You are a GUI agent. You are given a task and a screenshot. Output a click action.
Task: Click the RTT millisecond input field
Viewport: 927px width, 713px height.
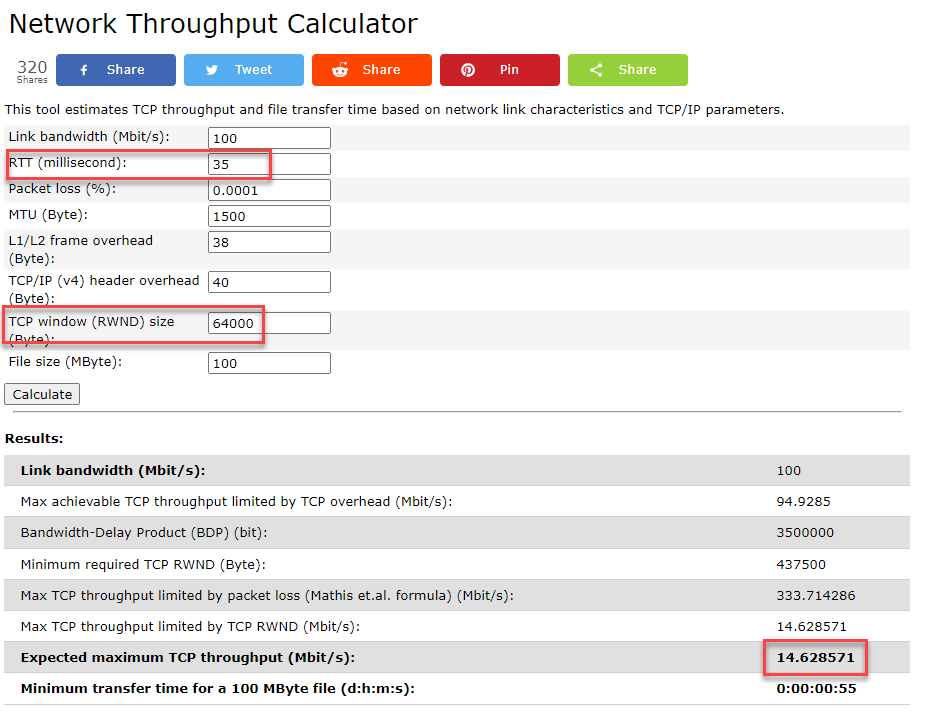pyautogui.click(x=269, y=164)
